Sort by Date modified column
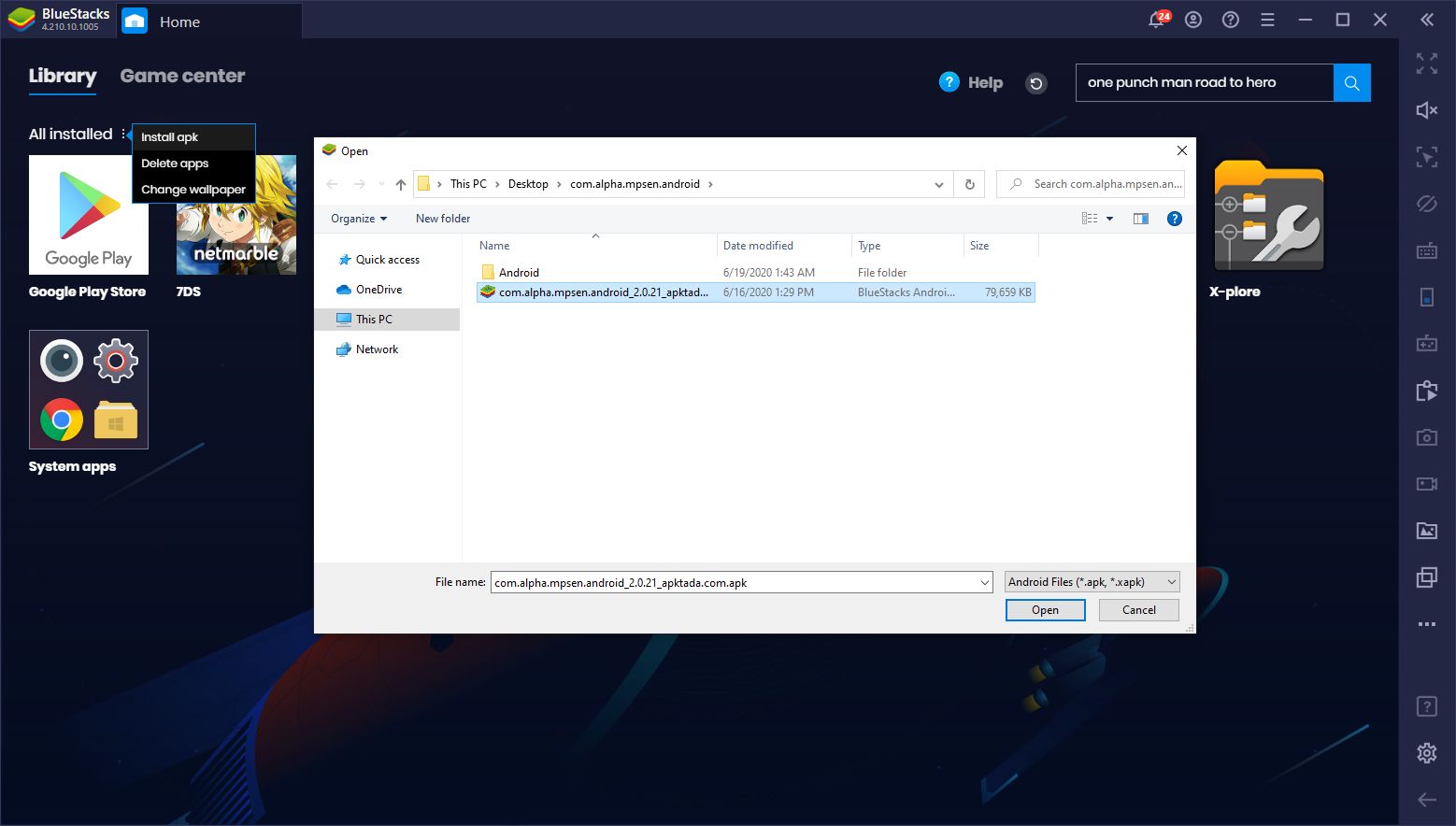 point(785,246)
